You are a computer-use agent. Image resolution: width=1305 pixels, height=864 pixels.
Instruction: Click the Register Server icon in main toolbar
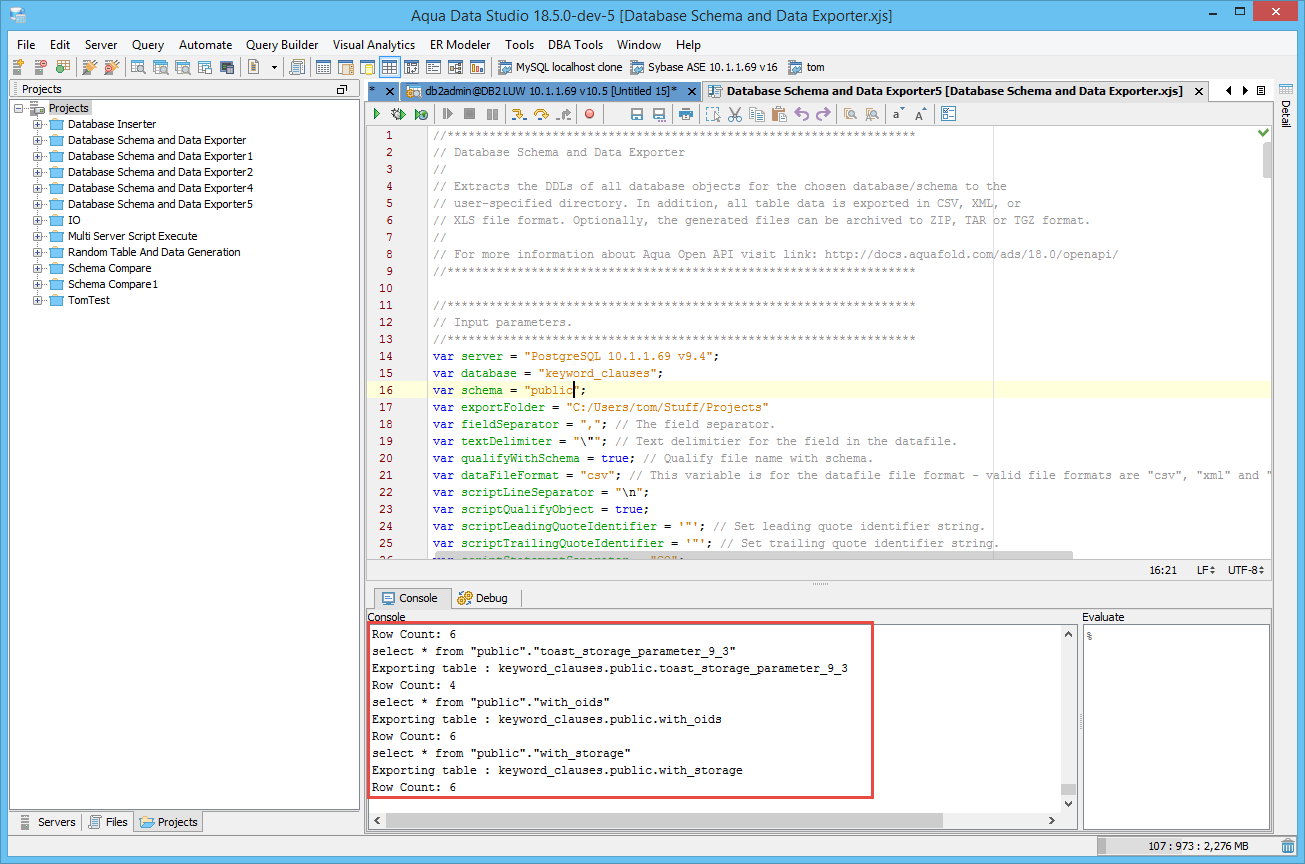[x=18, y=67]
